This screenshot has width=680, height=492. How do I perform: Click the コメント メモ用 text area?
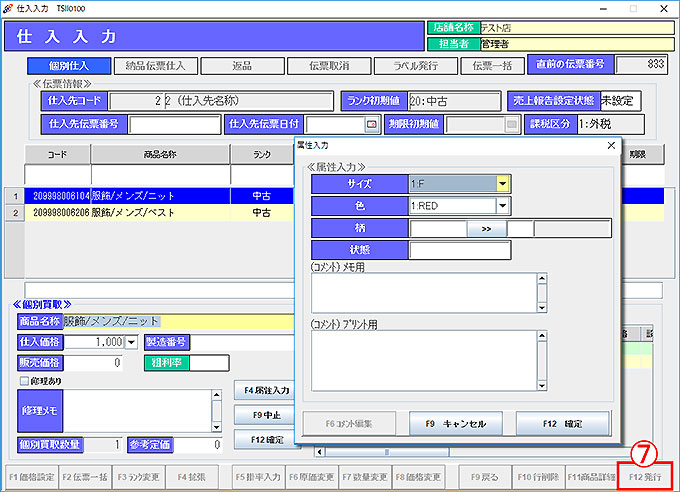coord(429,292)
